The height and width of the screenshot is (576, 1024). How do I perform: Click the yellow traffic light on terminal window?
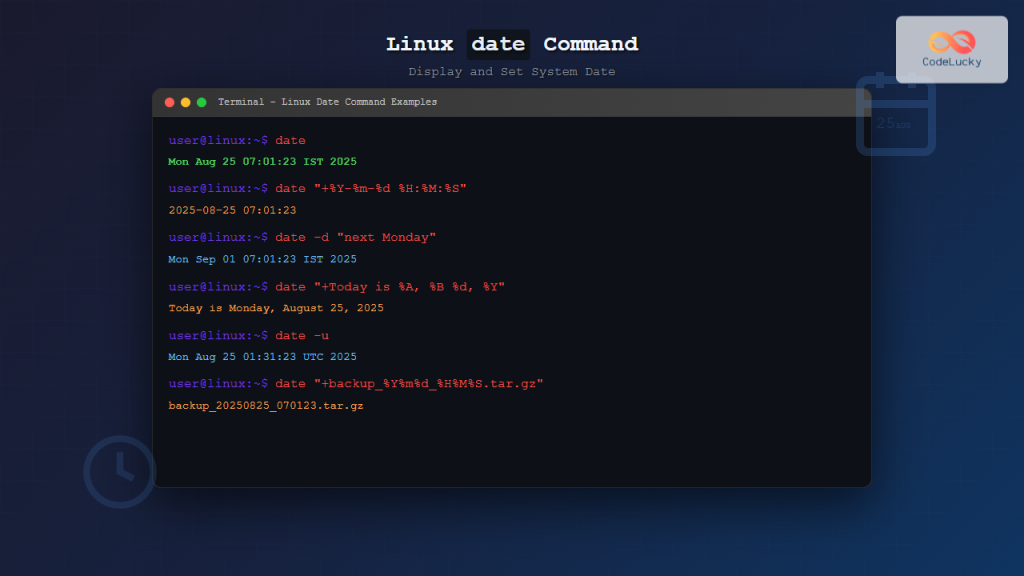click(x=185, y=101)
